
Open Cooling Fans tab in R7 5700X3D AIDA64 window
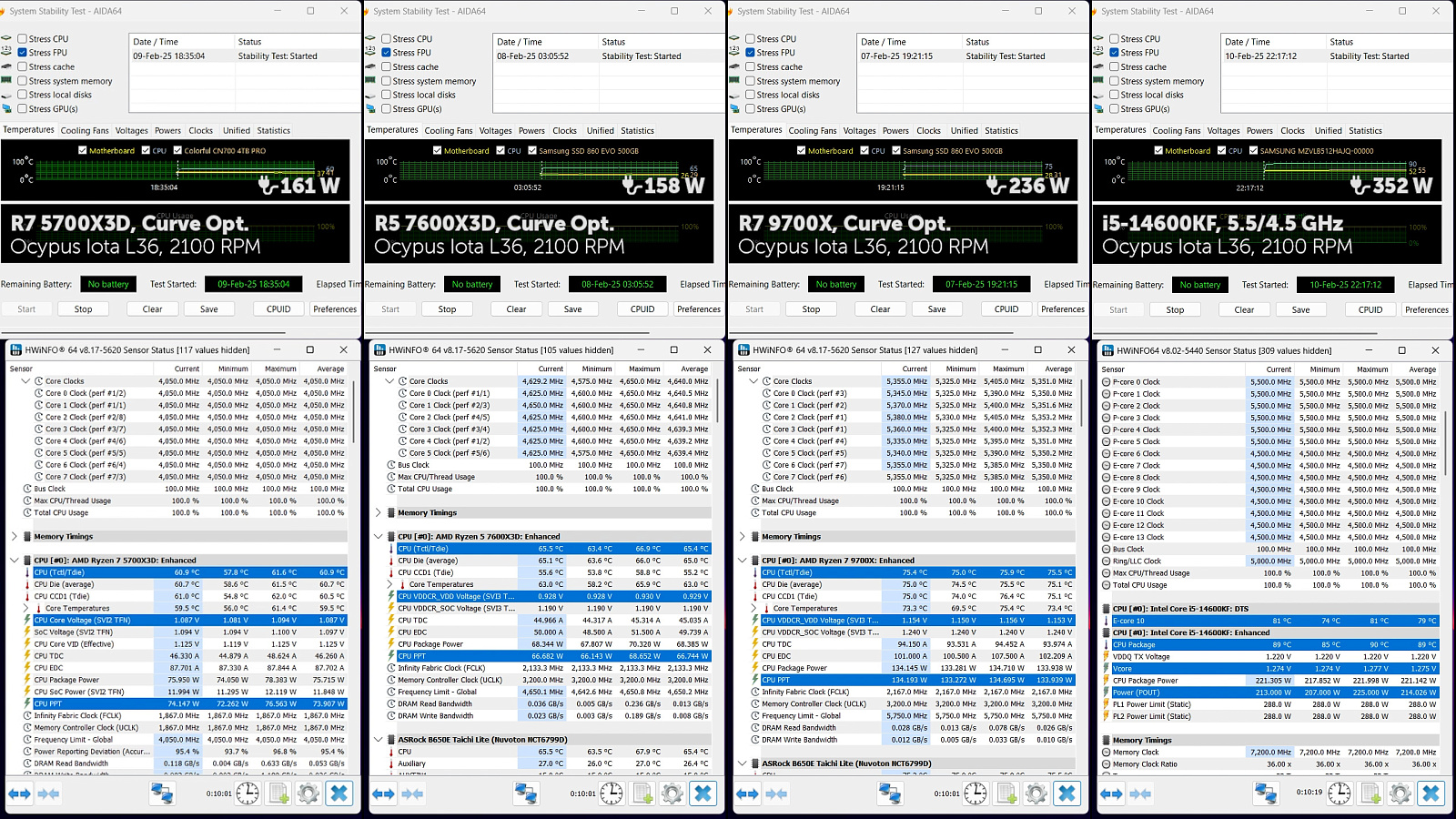pos(85,131)
